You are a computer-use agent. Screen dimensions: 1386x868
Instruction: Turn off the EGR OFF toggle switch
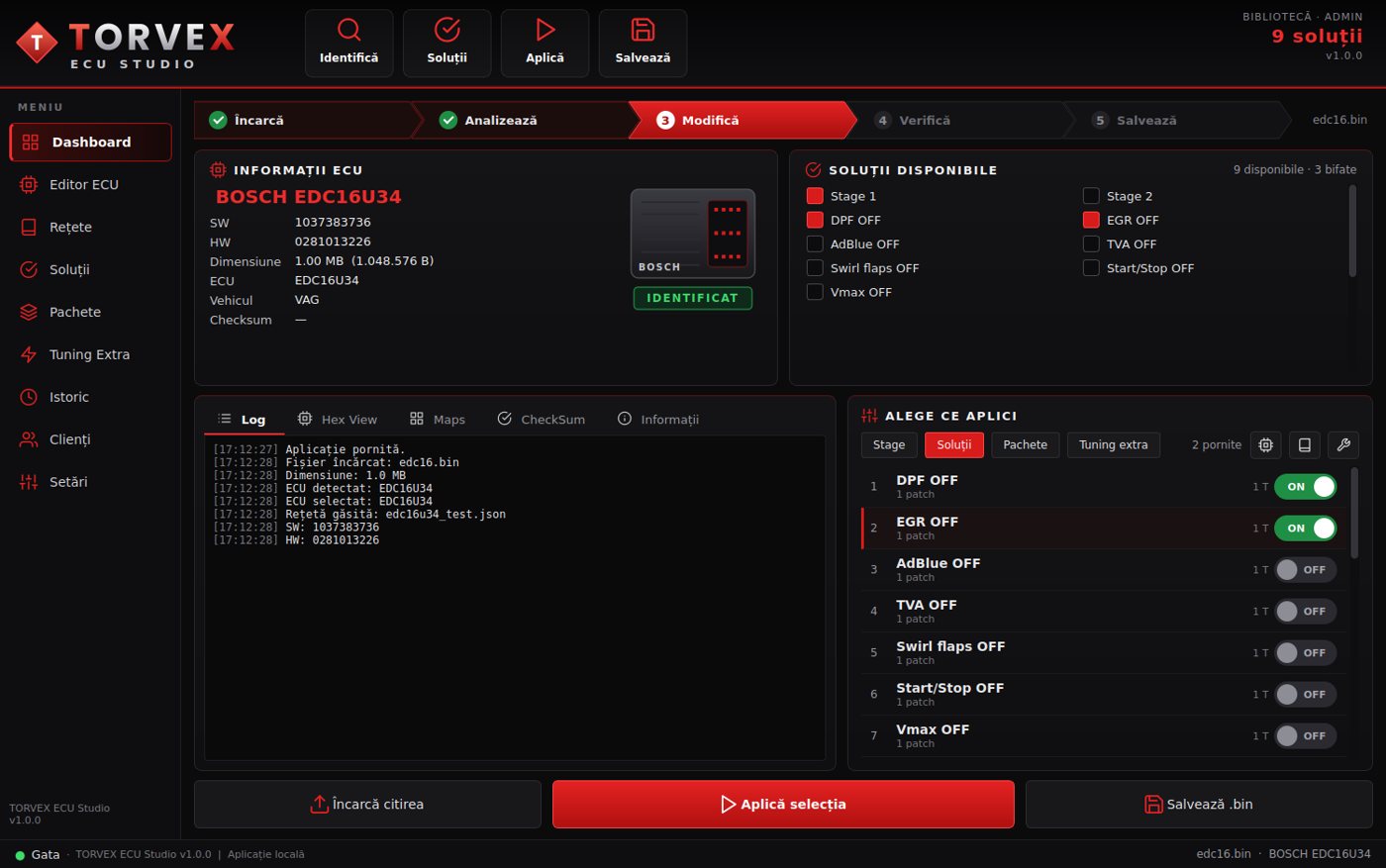(1306, 529)
